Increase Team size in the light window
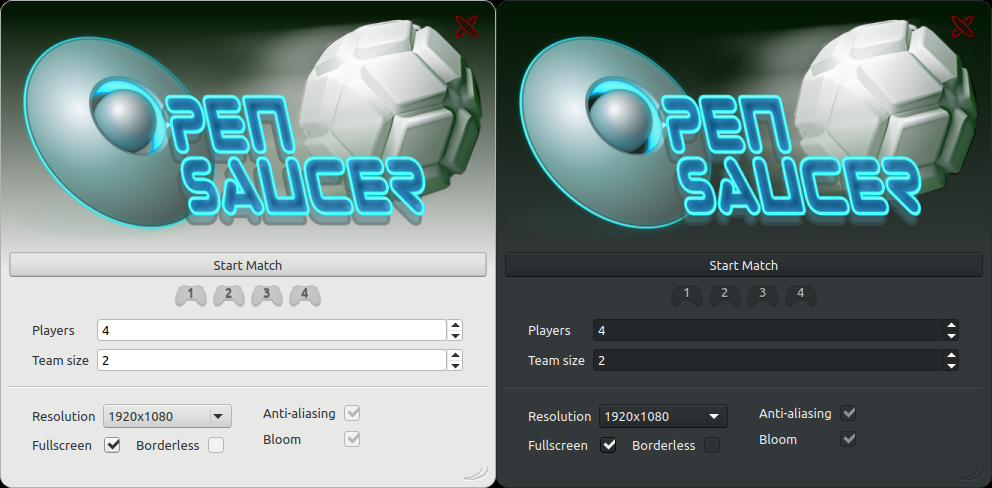 click(x=455, y=354)
